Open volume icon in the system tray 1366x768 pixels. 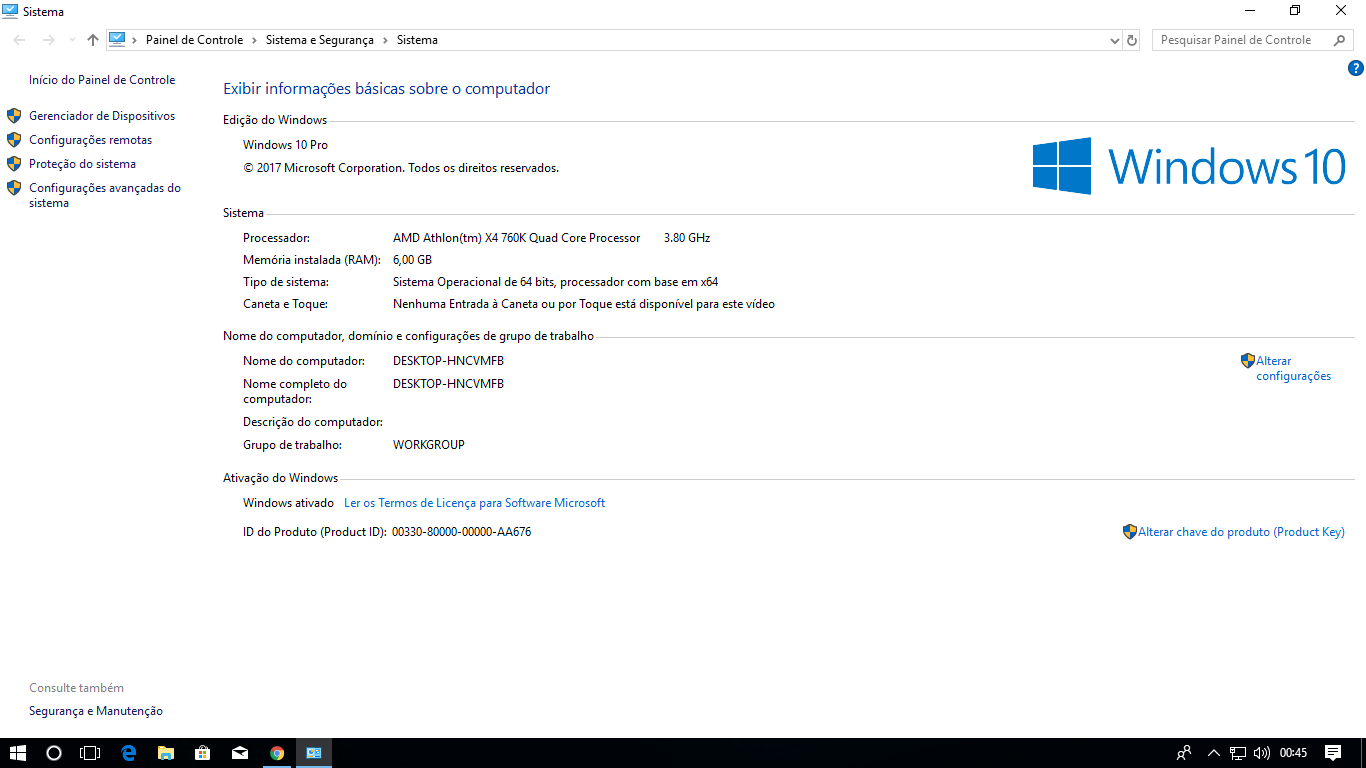point(1262,753)
